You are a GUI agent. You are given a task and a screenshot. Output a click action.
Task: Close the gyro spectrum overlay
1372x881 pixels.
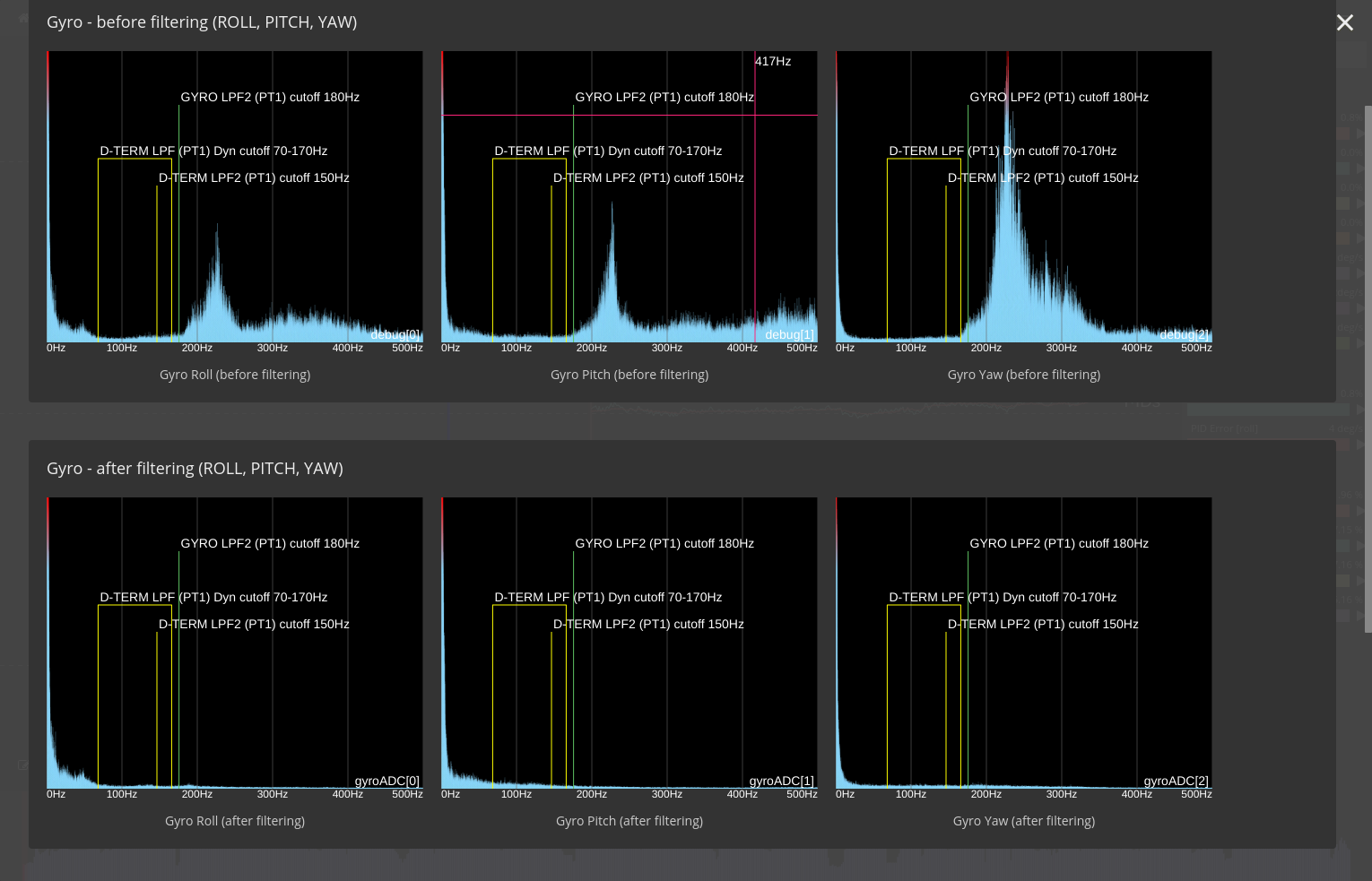(1344, 22)
